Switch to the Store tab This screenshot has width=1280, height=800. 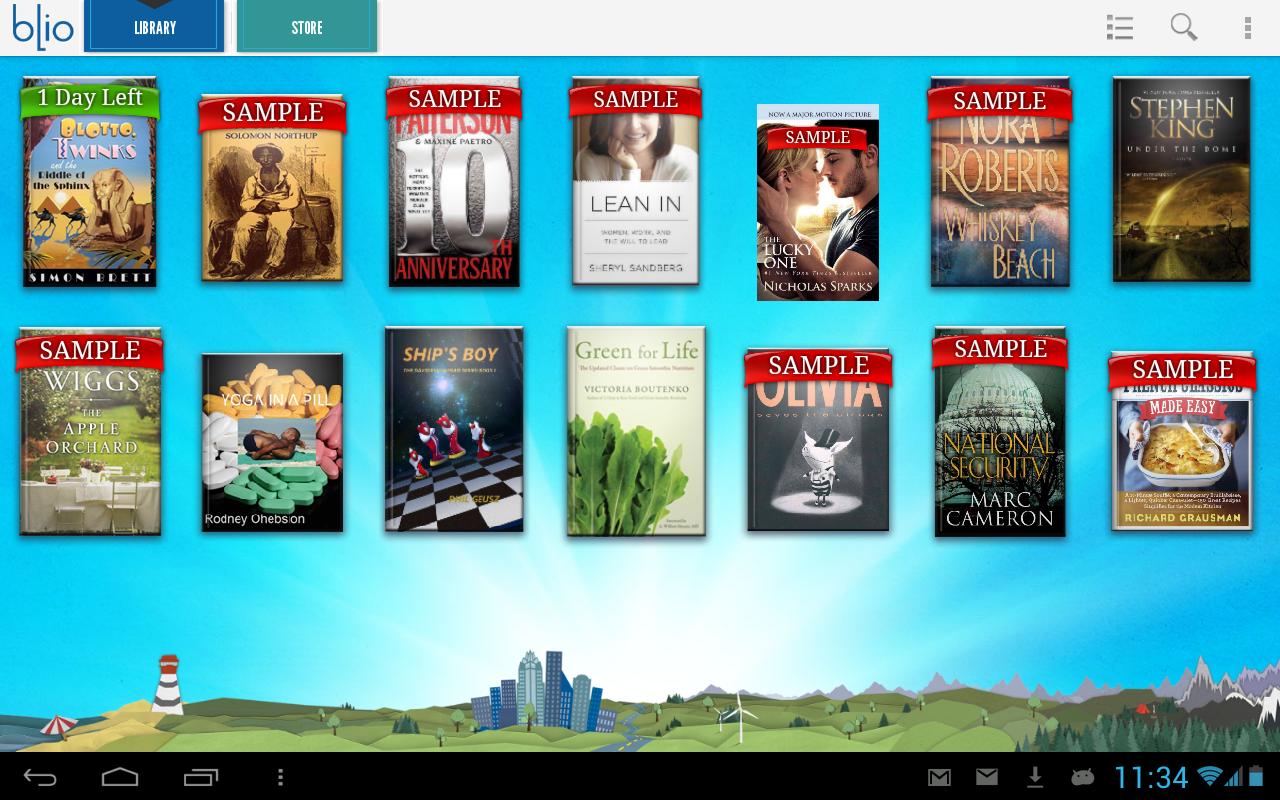click(307, 28)
